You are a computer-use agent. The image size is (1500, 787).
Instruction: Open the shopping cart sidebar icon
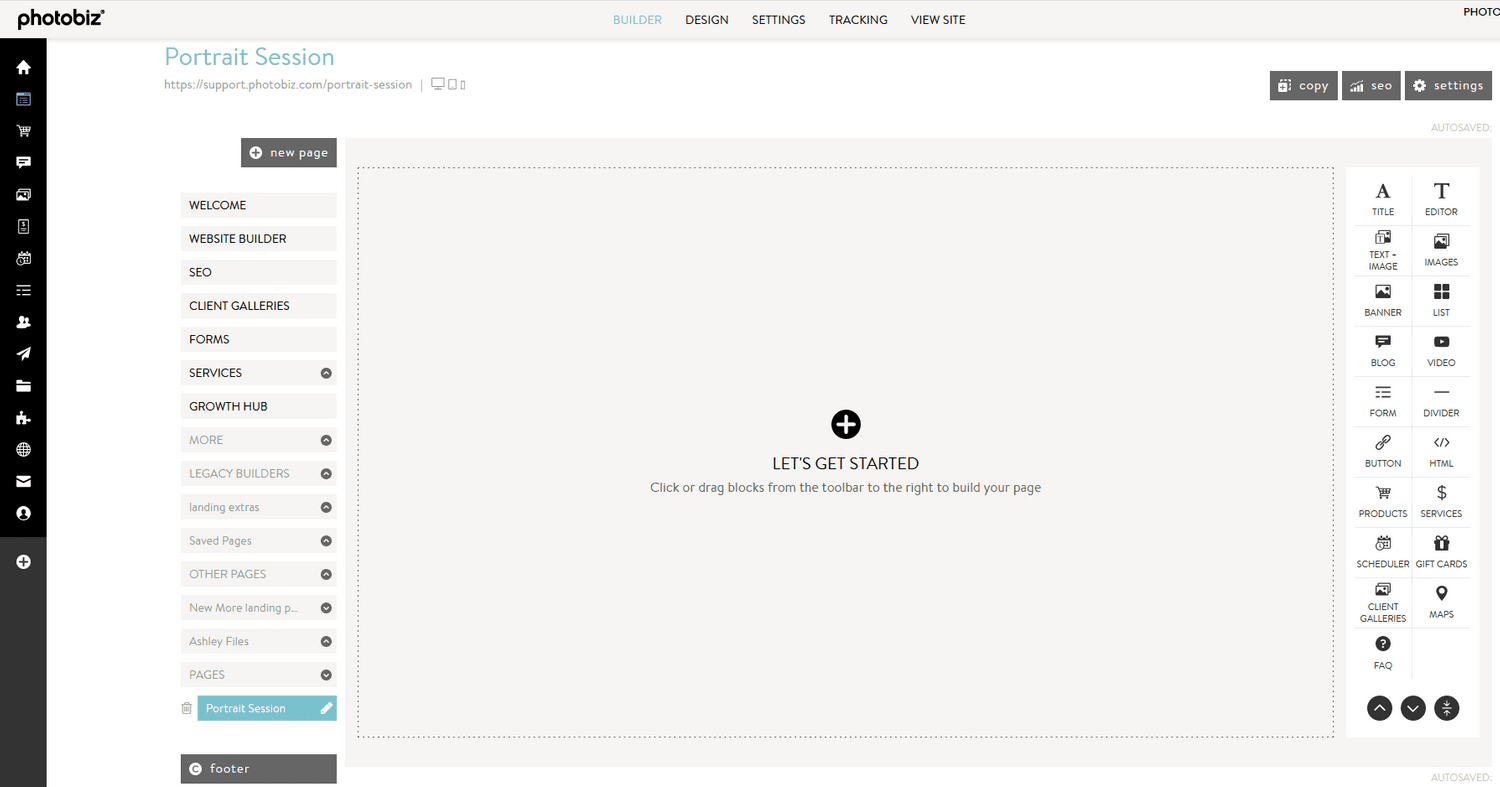[22, 131]
